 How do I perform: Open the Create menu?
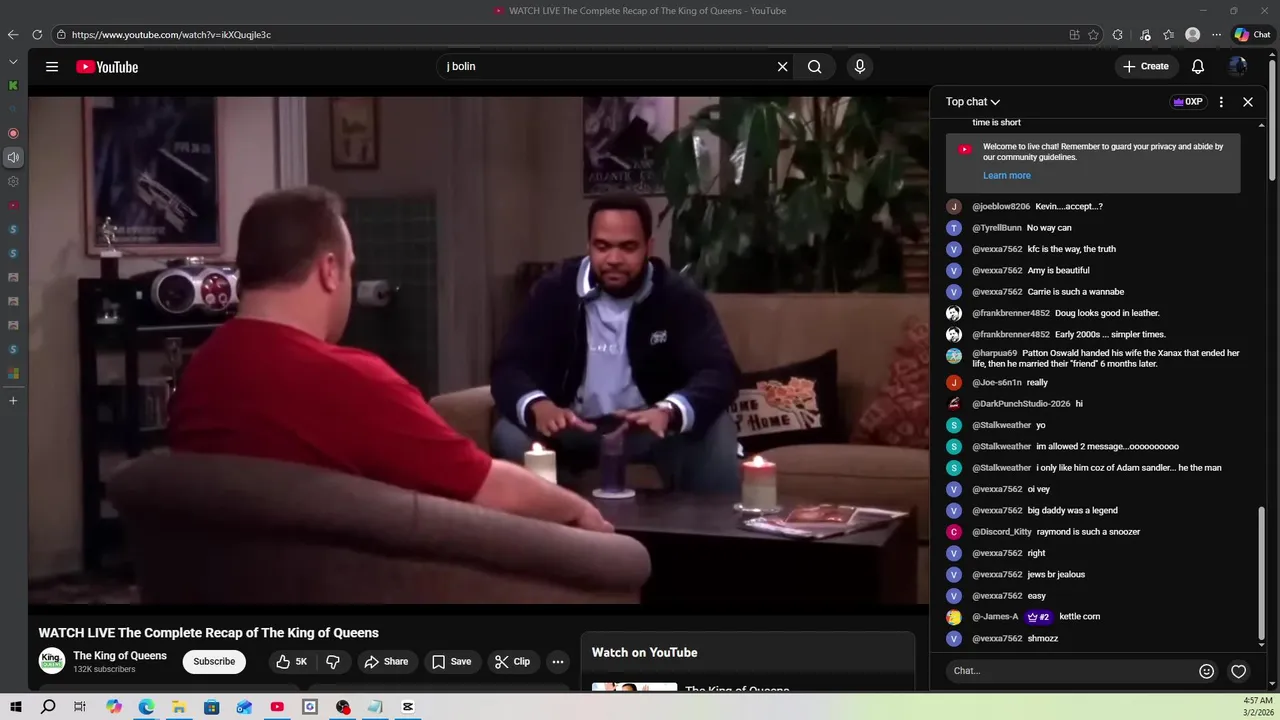(1146, 67)
